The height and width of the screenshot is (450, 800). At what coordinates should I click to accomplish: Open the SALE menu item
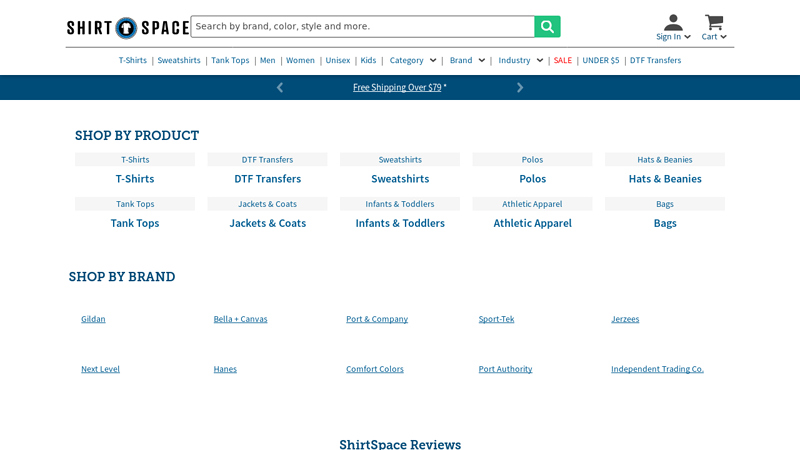[x=563, y=61]
